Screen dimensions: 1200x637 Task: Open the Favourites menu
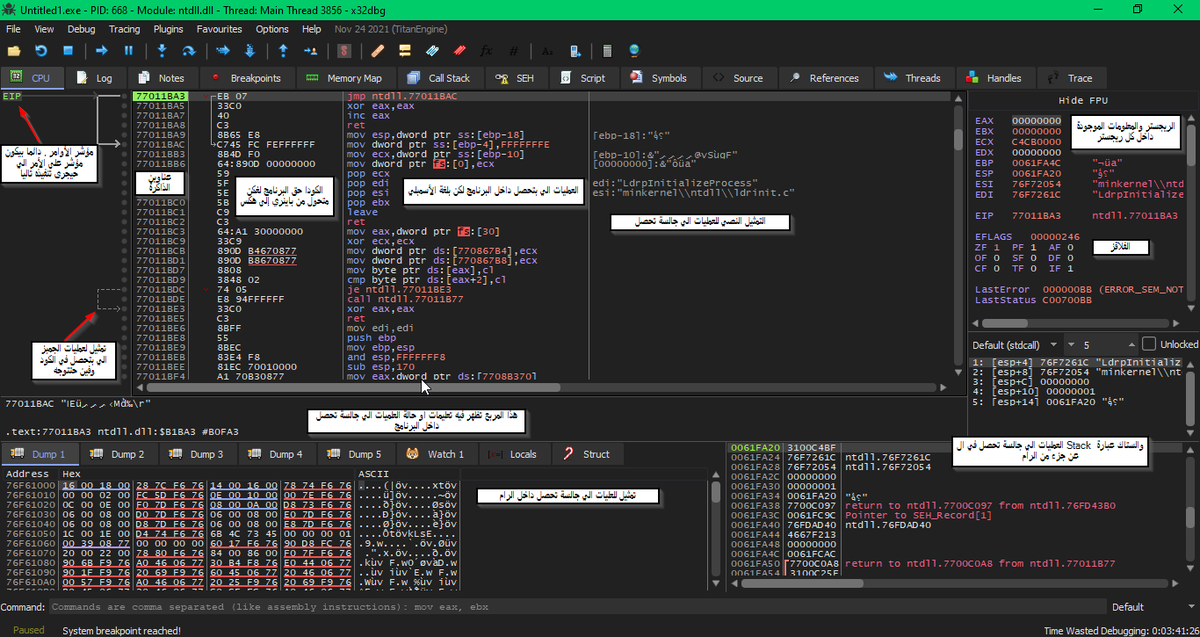(x=219, y=29)
